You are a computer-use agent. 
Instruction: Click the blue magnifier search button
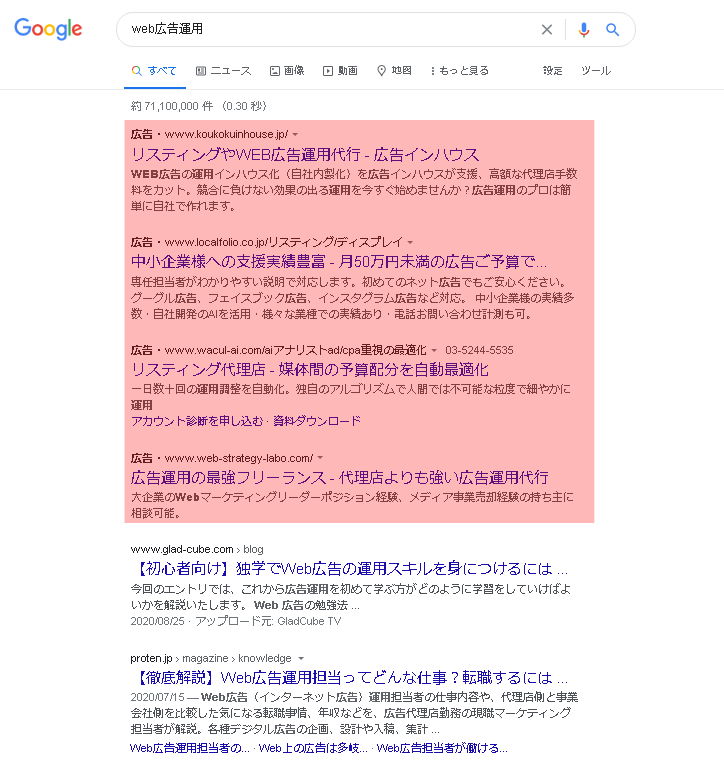(x=612, y=30)
